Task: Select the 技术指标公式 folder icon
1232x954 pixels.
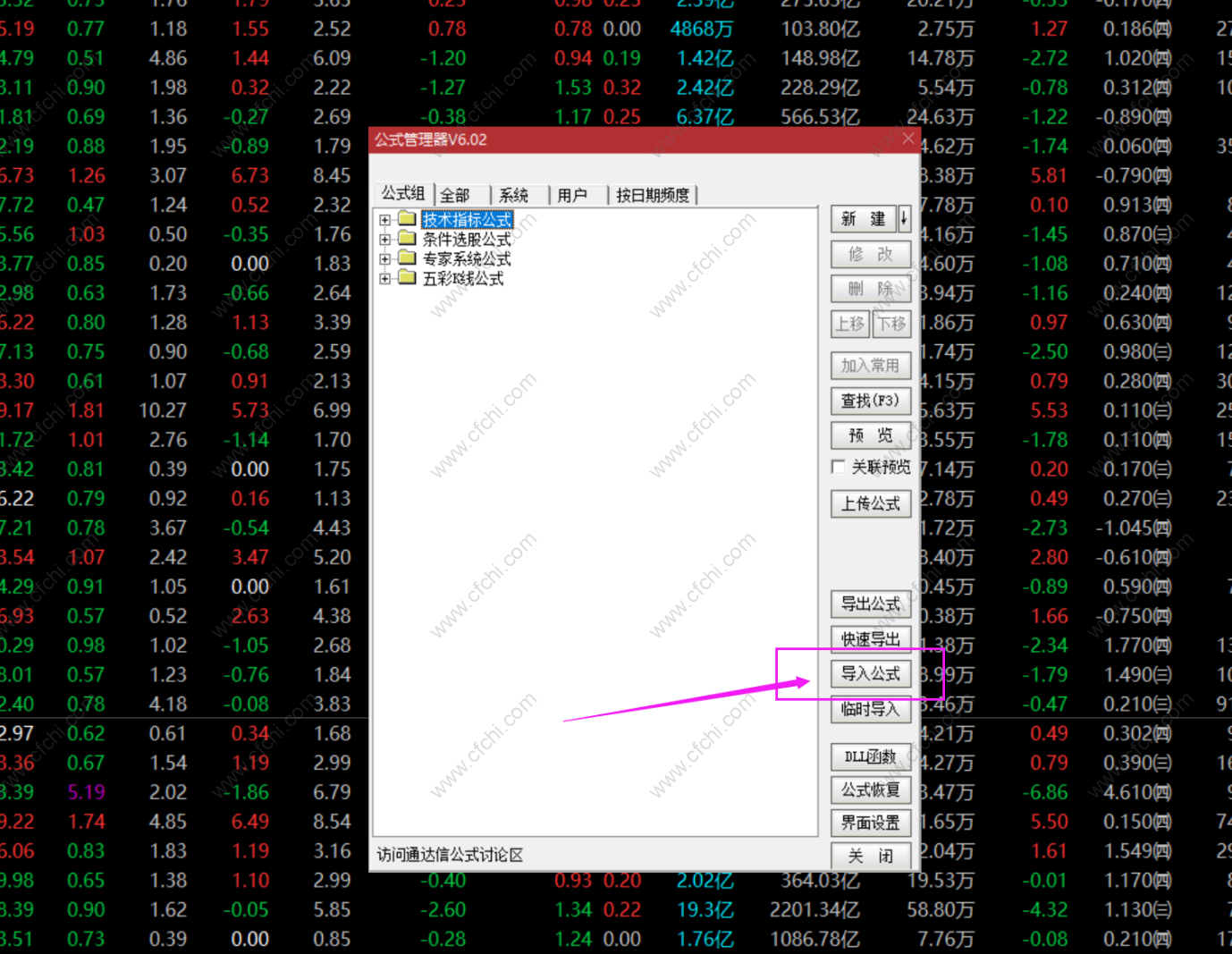Action: coord(408,219)
